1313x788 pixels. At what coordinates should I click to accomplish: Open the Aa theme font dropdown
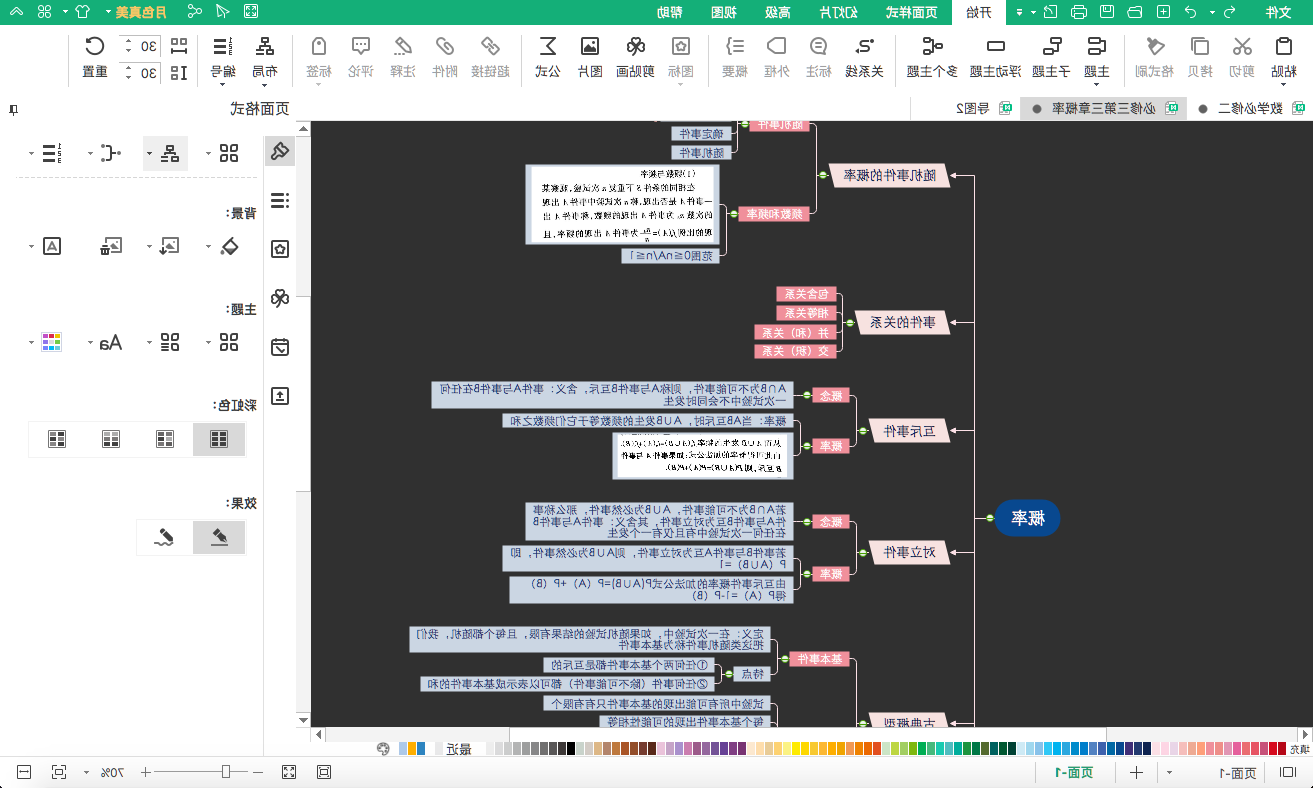(103, 342)
